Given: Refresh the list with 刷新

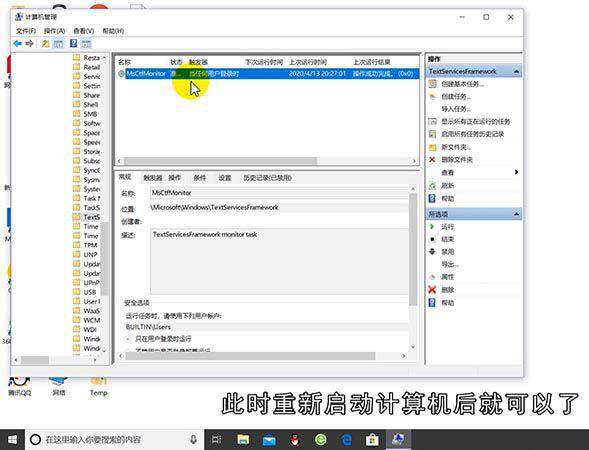Looking at the screenshot, I should coord(447,186).
